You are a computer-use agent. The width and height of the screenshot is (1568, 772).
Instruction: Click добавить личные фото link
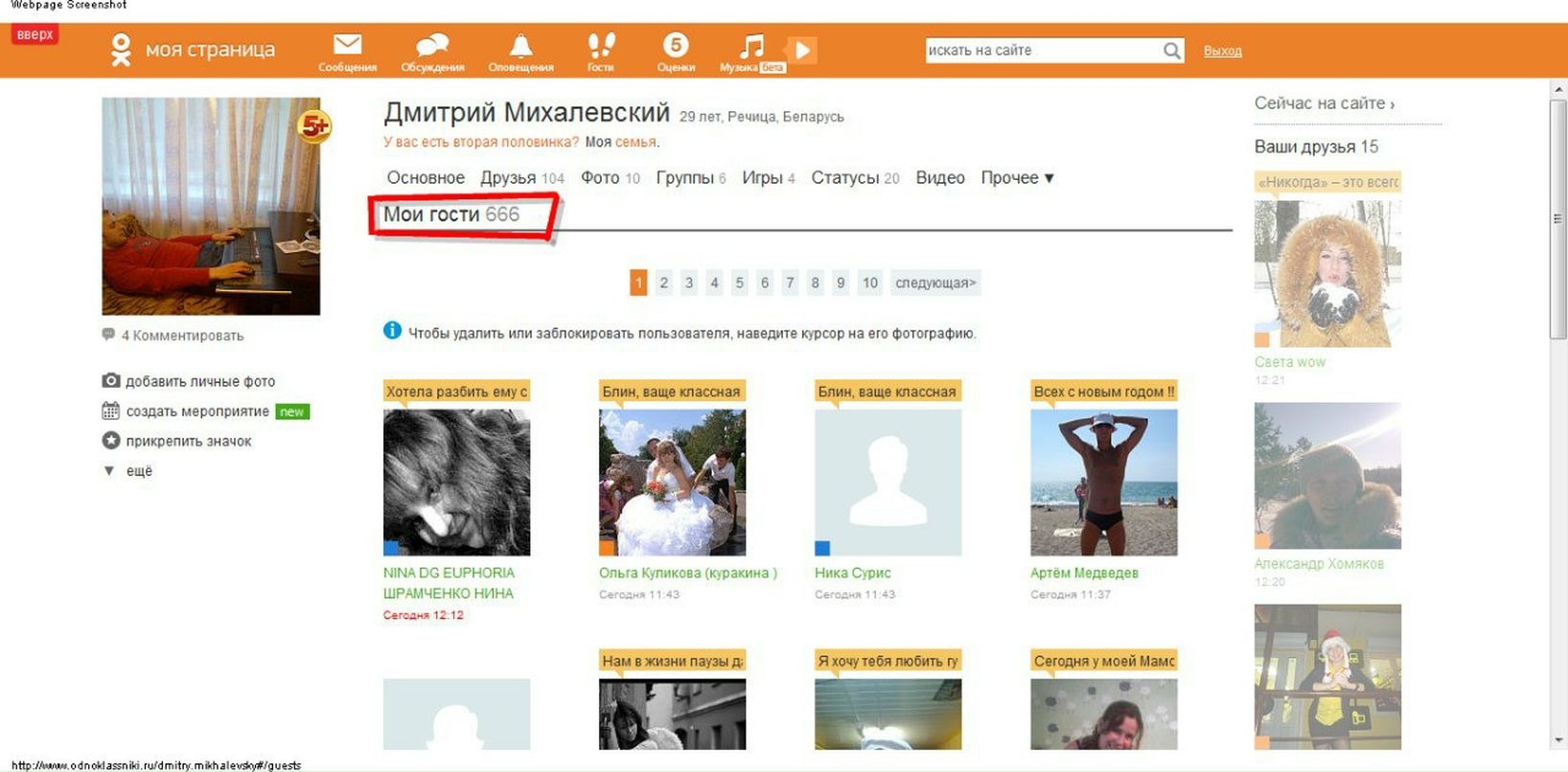pyautogui.click(x=200, y=381)
